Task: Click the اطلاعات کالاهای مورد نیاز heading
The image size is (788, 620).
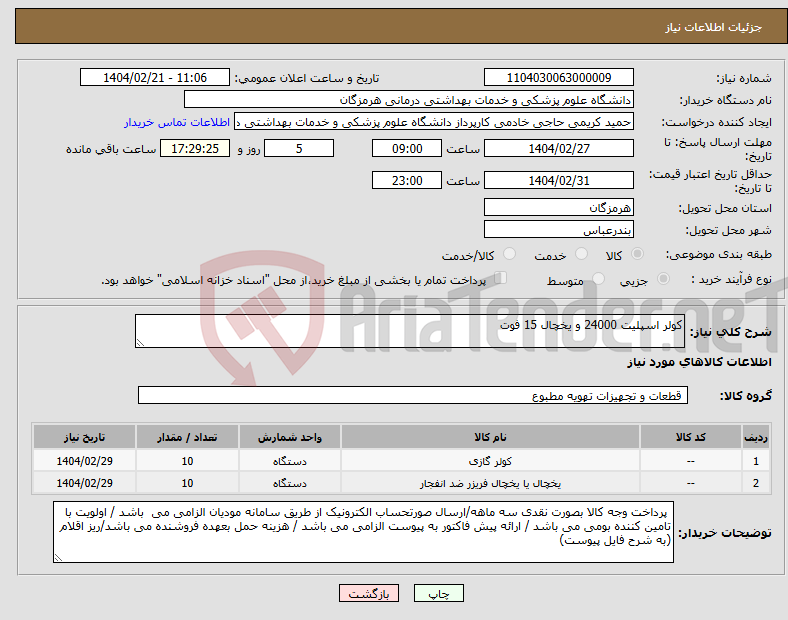Action: point(699,362)
